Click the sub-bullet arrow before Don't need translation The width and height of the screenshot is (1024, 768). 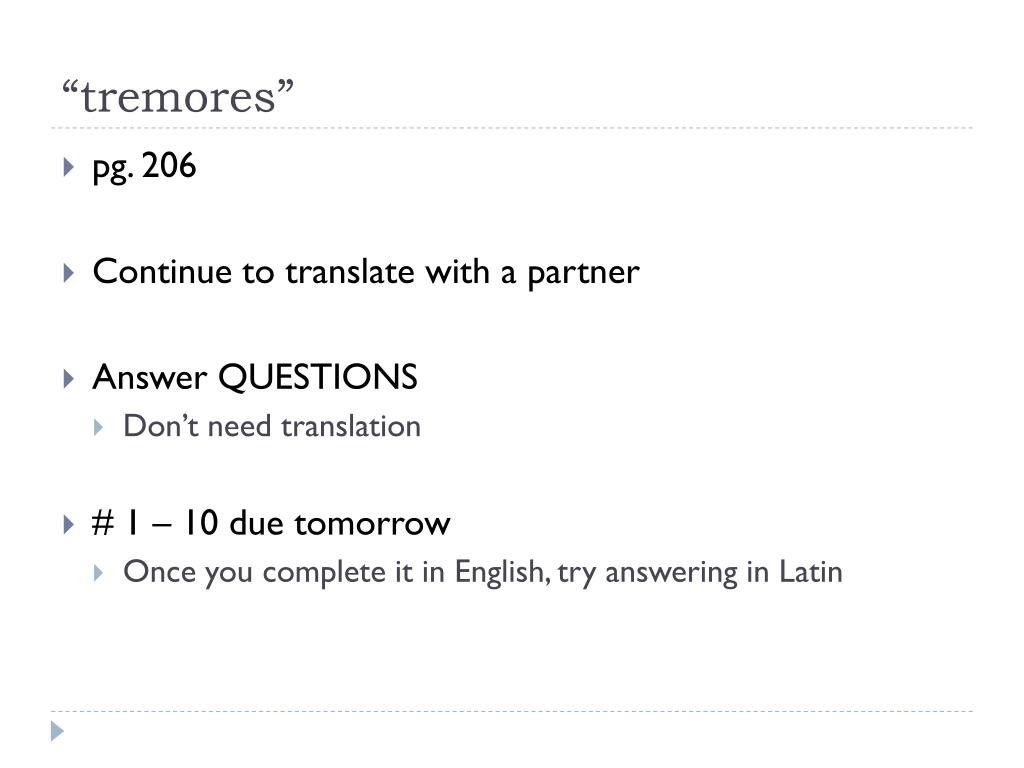click(99, 428)
